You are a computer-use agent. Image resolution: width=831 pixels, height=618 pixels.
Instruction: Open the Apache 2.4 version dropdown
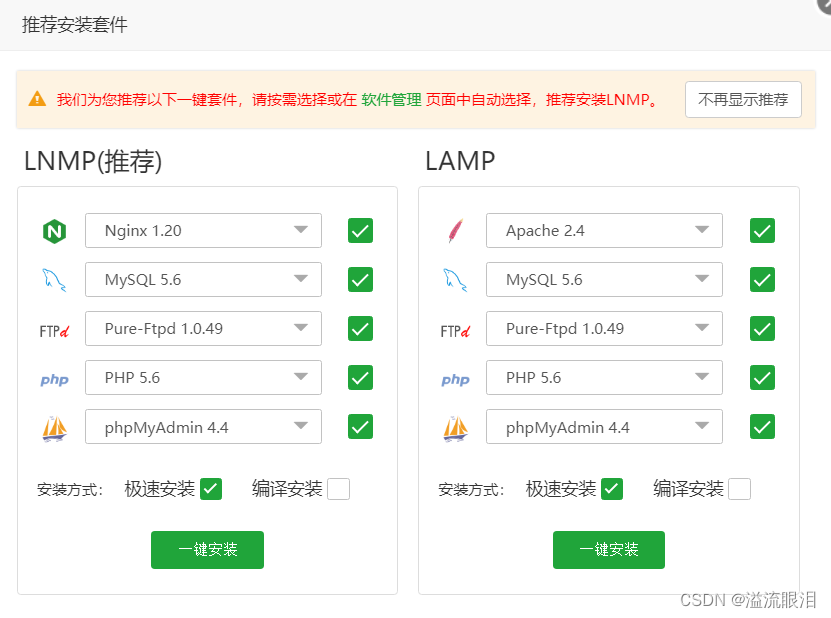pos(604,231)
